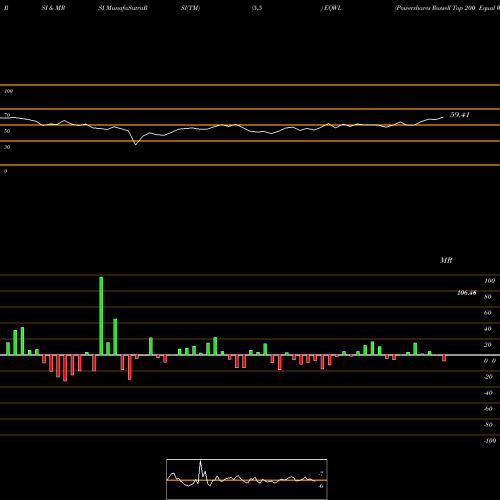Click the MR axis label 80
This screenshot has height=500, width=500.
[488, 297]
